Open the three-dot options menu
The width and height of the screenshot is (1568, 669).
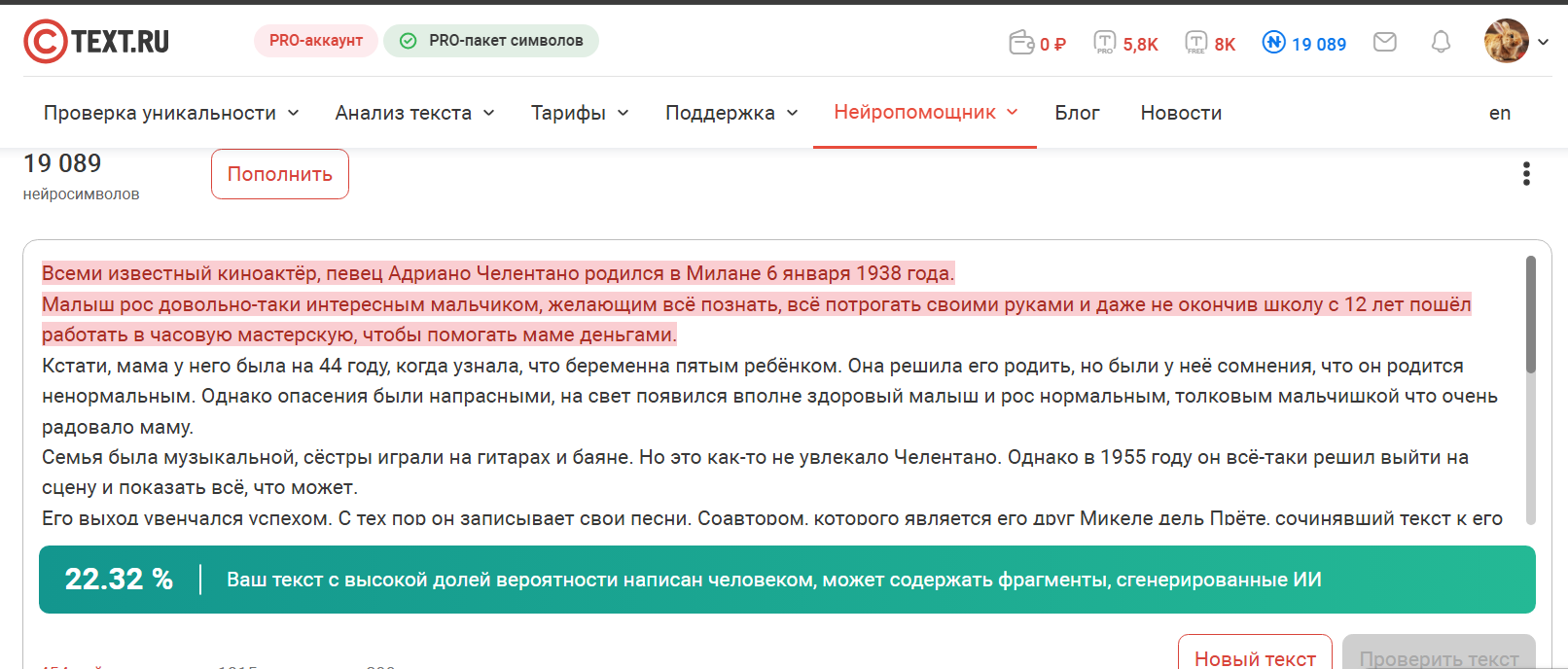pos(1526,173)
